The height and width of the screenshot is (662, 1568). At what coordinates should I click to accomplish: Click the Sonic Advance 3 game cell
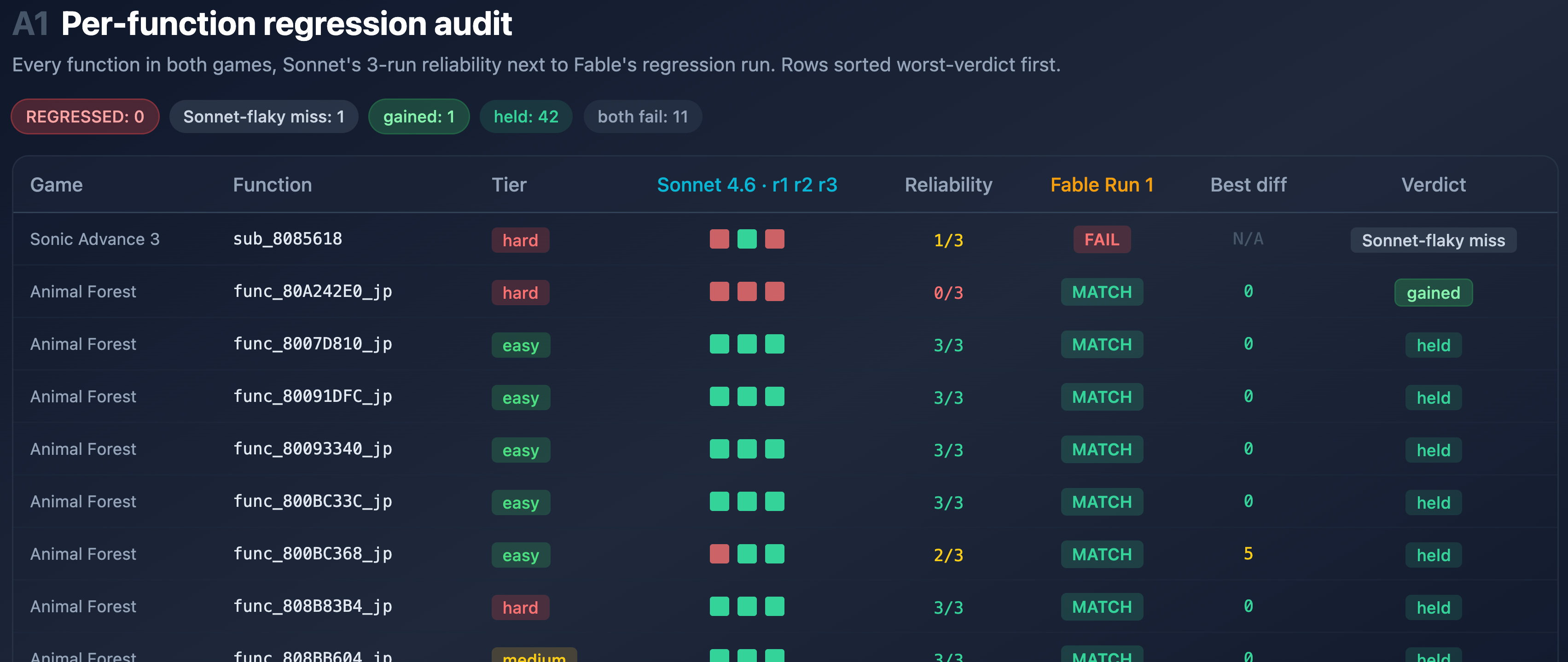(x=94, y=239)
